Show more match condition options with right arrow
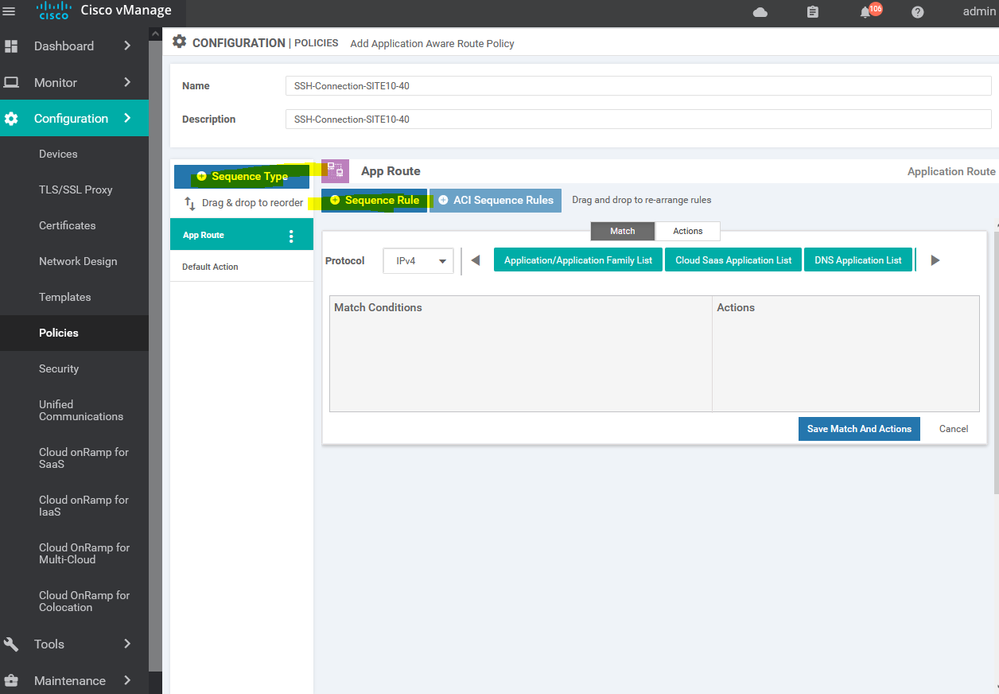The image size is (999, 694). coord(935,260)
